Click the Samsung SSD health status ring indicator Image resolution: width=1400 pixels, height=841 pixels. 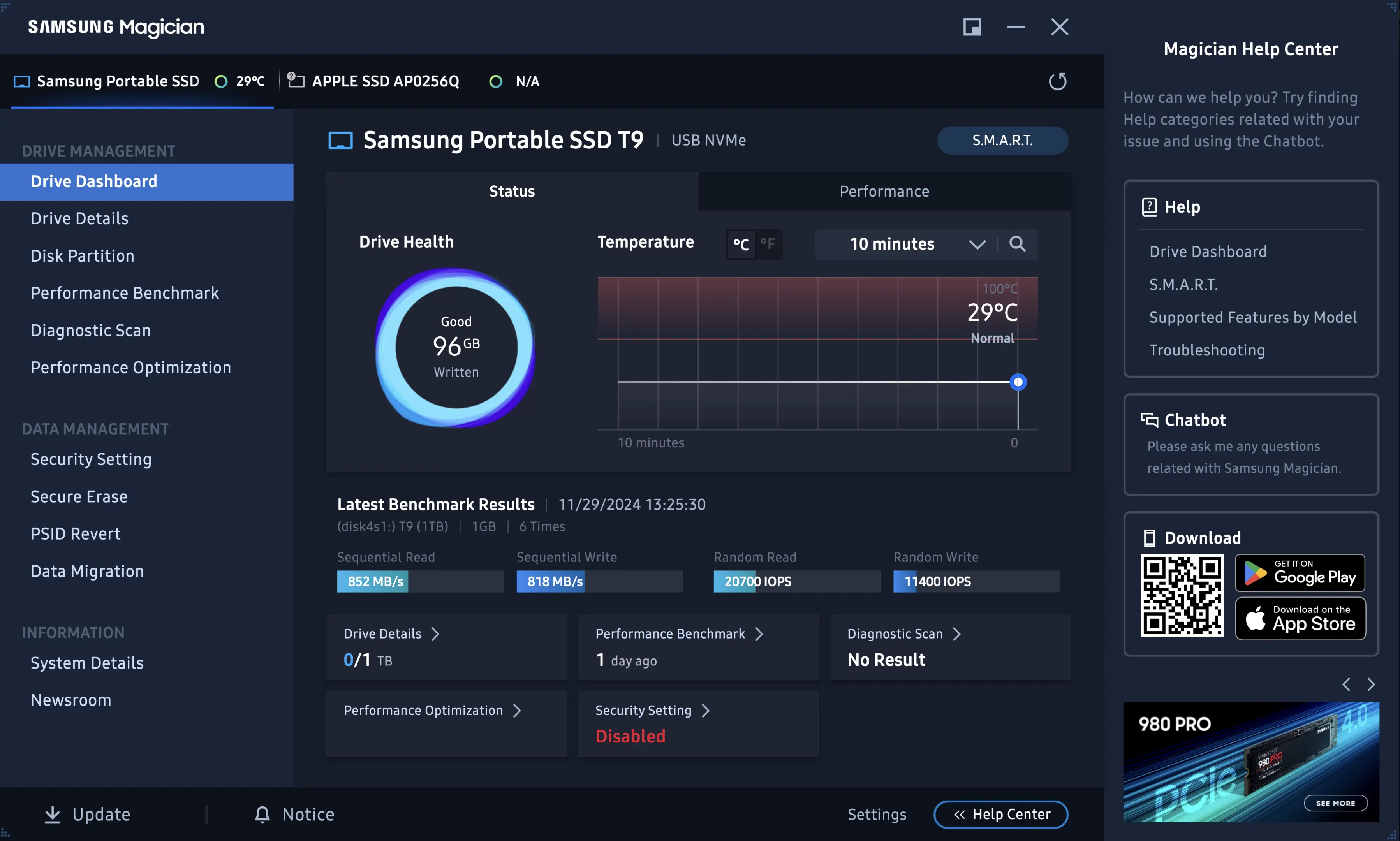221,82
